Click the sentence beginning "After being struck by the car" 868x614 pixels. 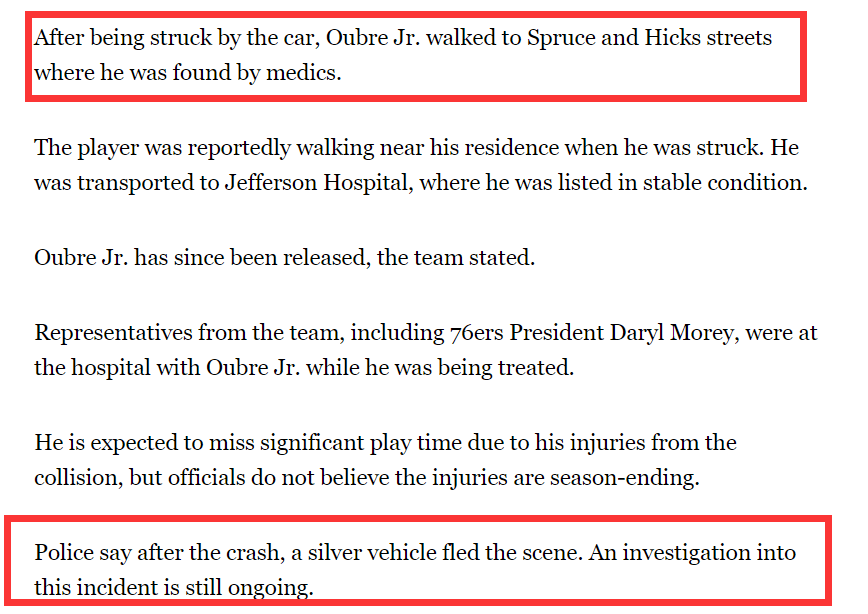pos(402,55)
